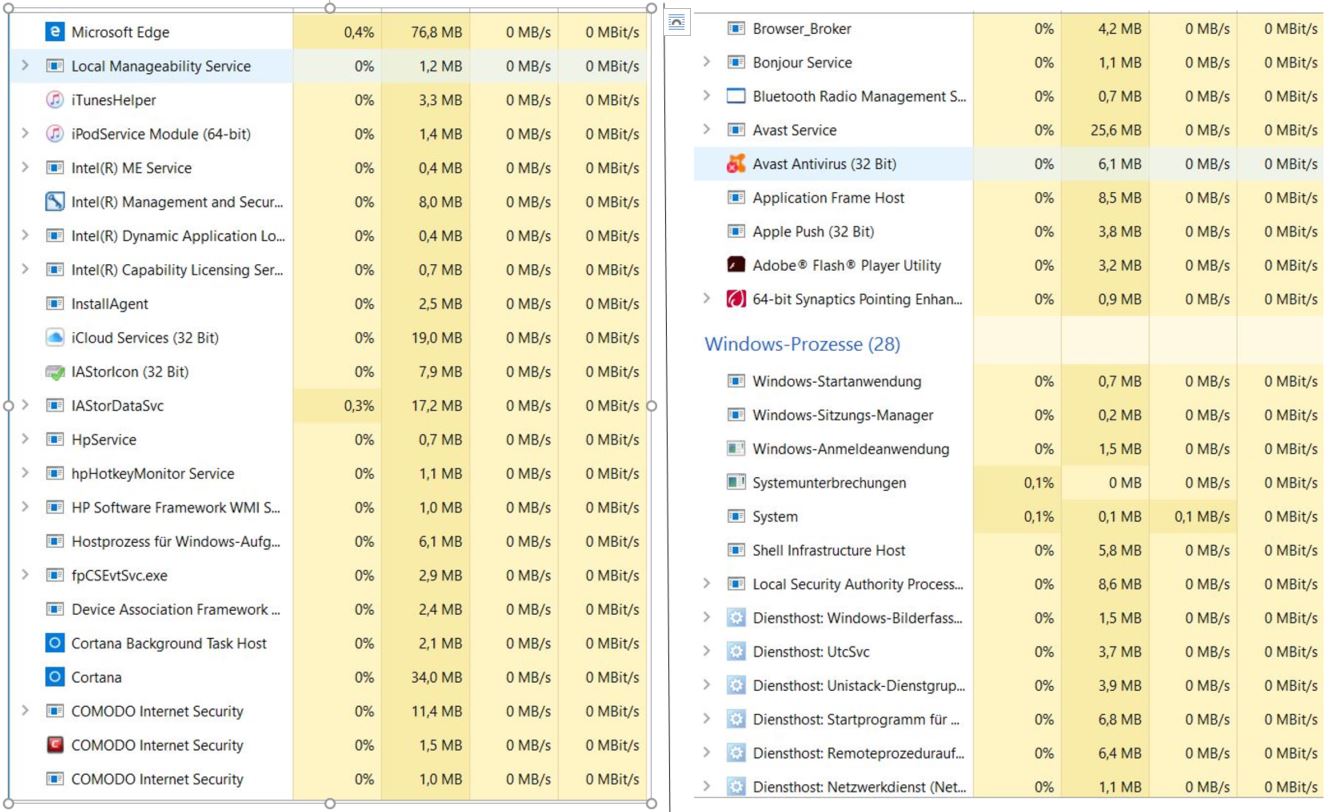Select Diensthost: Unistack-Dienstgruppe name
Viewport: 1331px width, 812px height.
point(859,686)
